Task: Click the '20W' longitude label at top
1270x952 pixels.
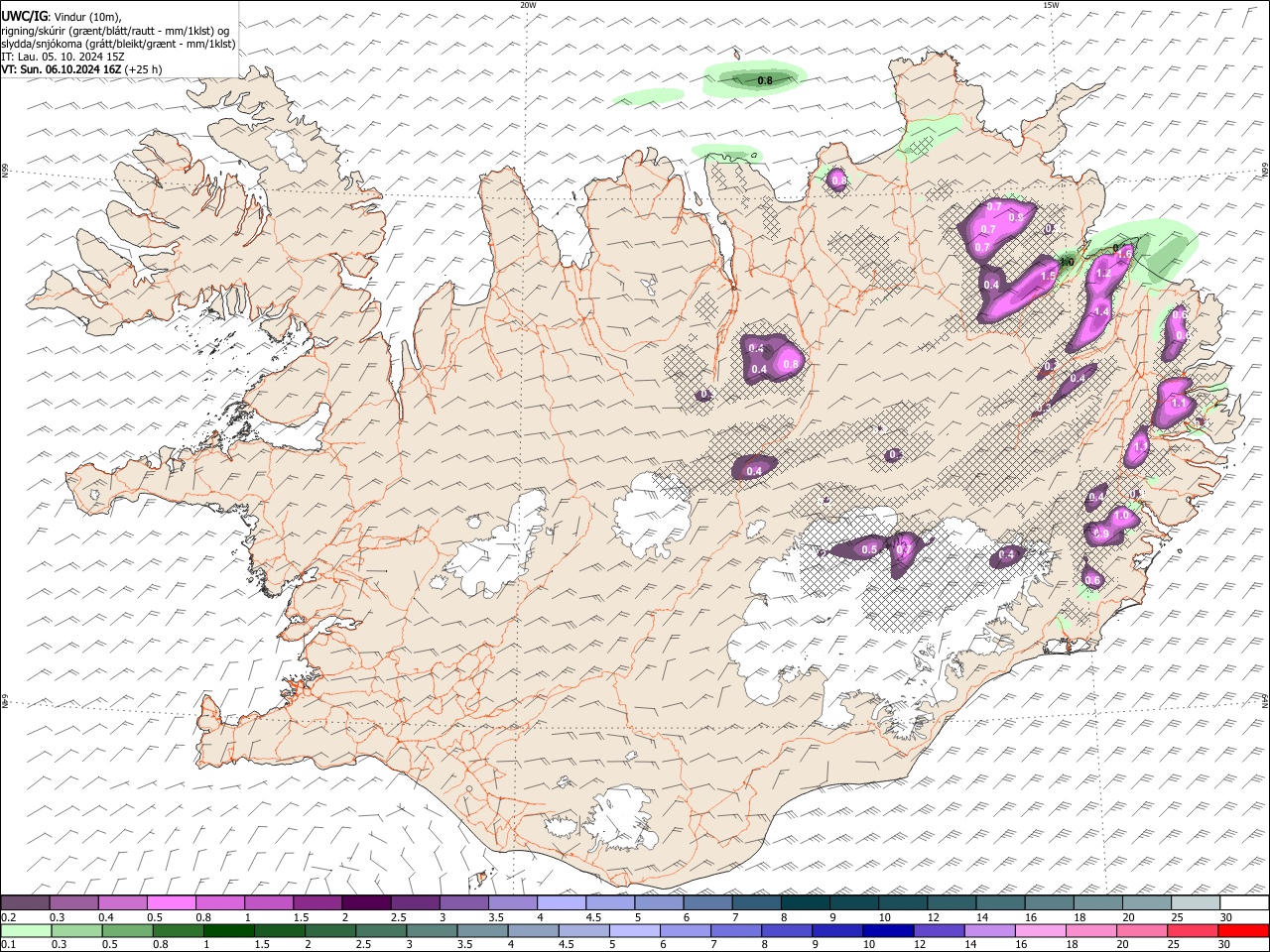Action: (528, 5)
